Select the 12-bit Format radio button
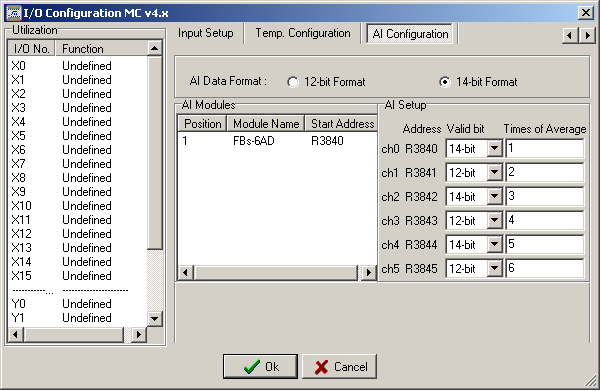This screenshot has width=601, height=391. pyautogui.click(x=292, y=82)
